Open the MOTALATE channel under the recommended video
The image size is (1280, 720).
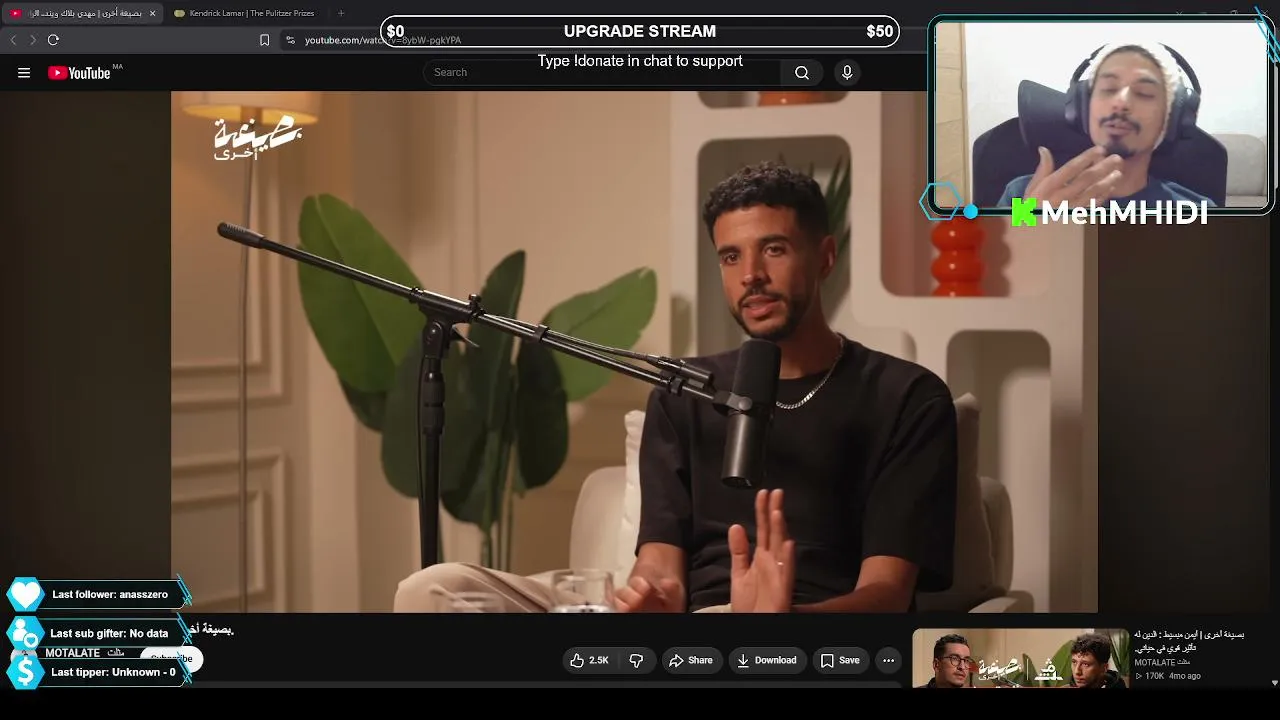click(1161, 663)
